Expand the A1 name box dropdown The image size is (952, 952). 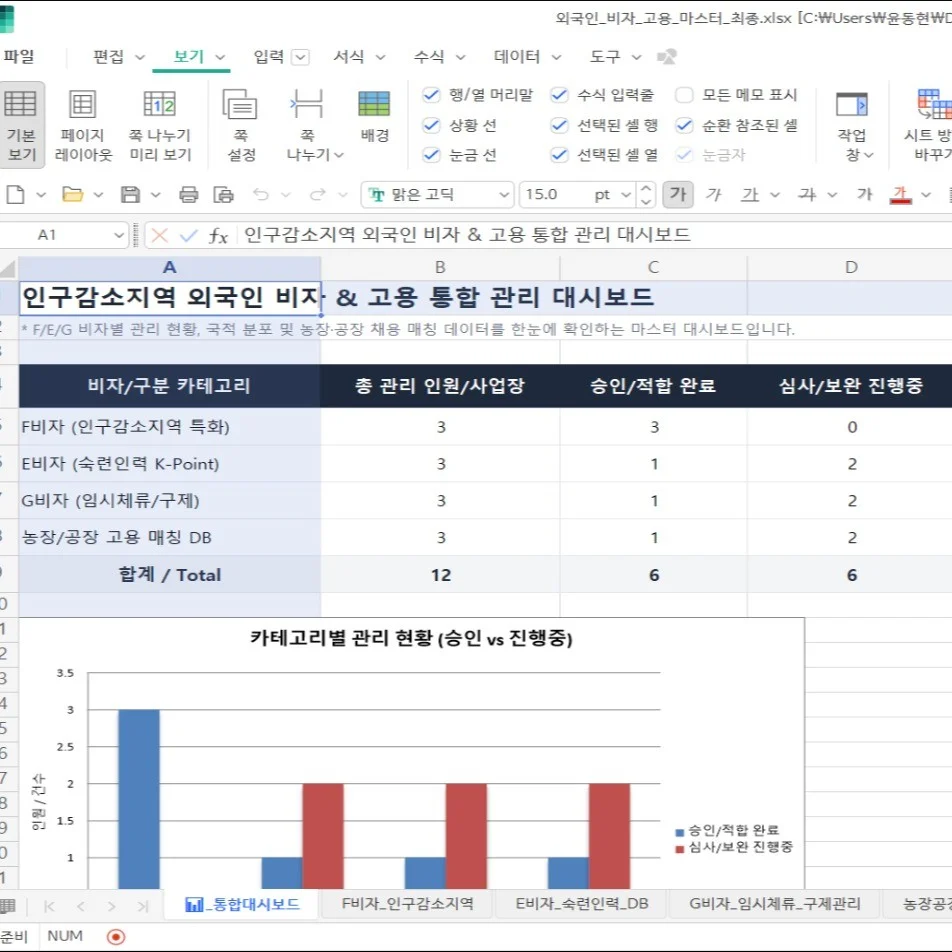point(119,235)
